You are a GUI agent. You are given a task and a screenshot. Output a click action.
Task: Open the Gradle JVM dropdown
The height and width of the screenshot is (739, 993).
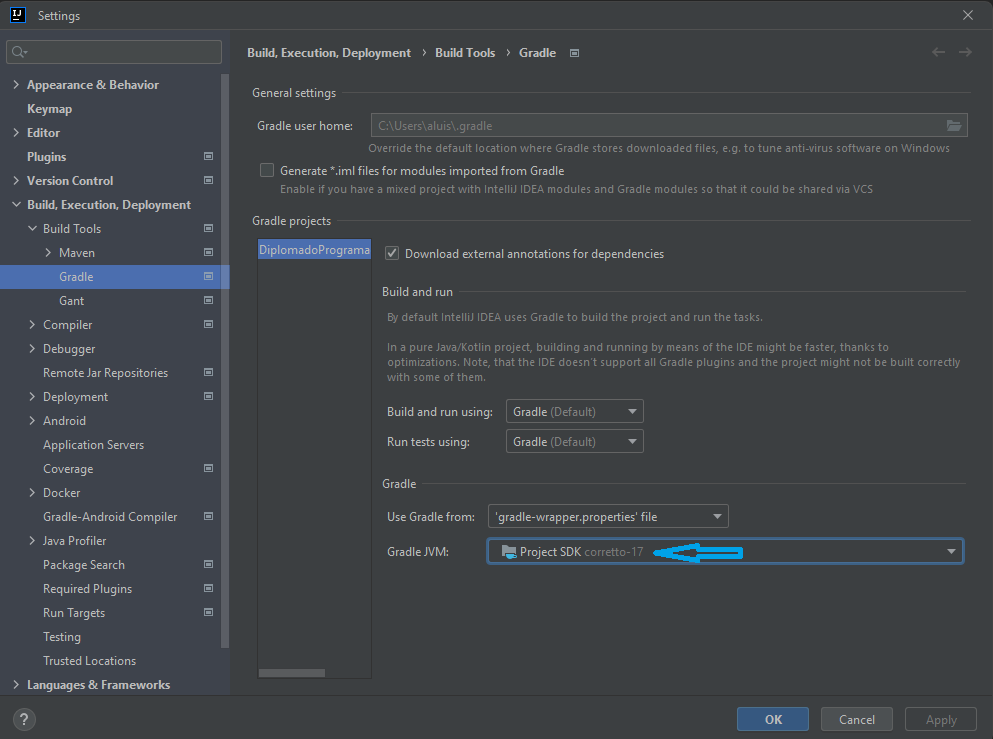pyautogui.click(x=725, y=552)
